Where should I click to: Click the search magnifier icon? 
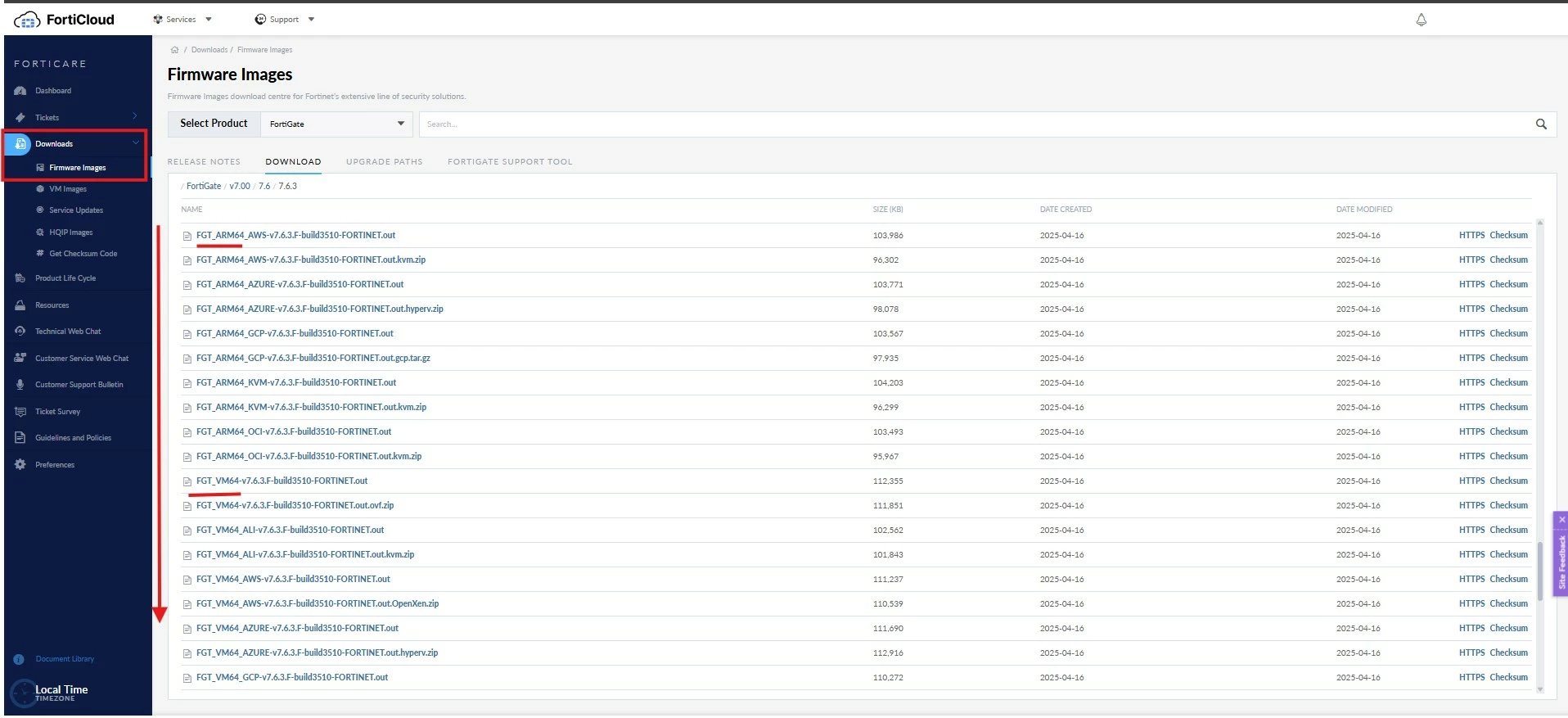click(x=1541, y=124)
